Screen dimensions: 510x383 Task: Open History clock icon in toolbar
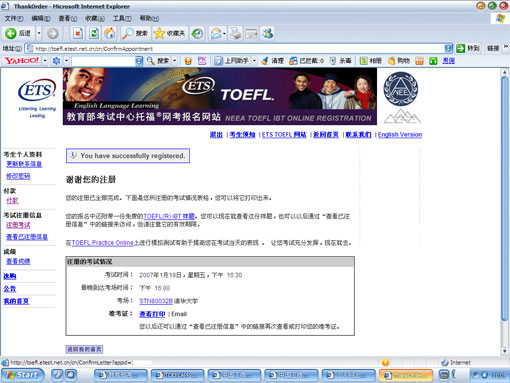click(x=197, y=33)
